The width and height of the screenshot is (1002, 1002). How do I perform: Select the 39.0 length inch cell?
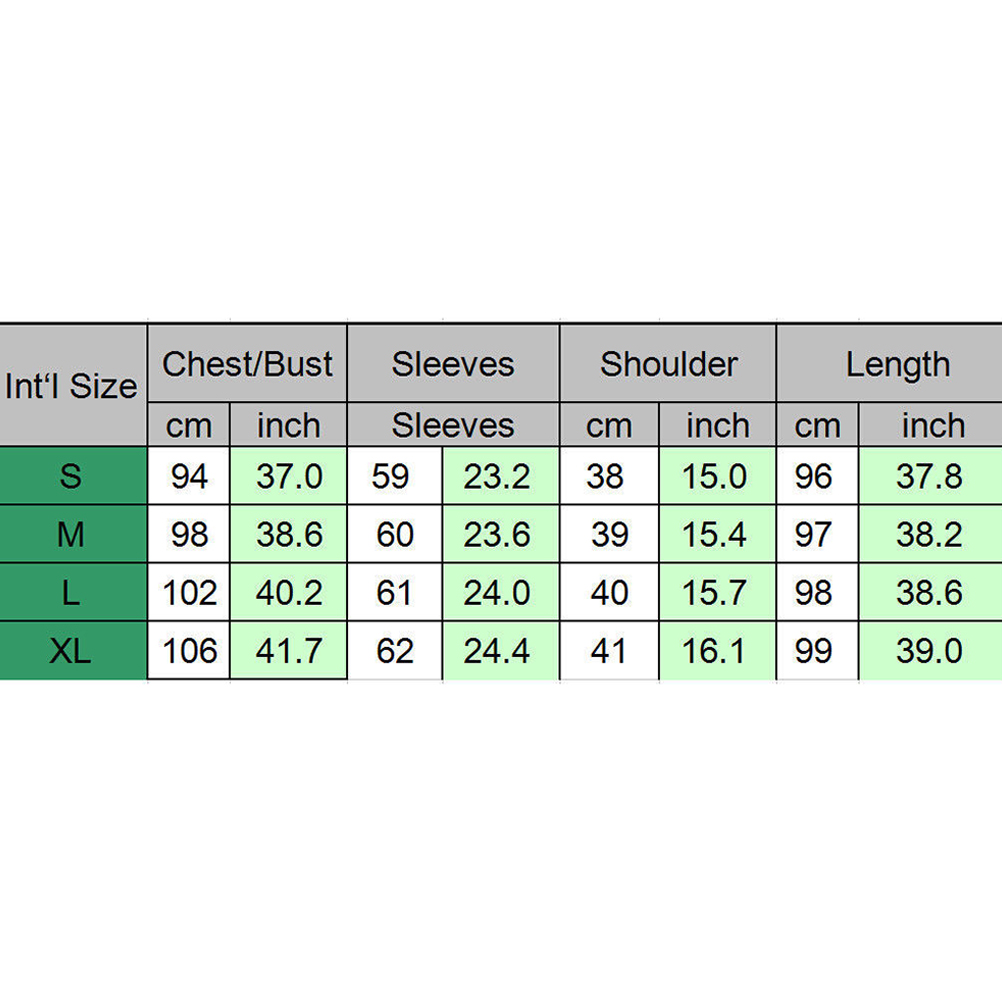[929, 652]
